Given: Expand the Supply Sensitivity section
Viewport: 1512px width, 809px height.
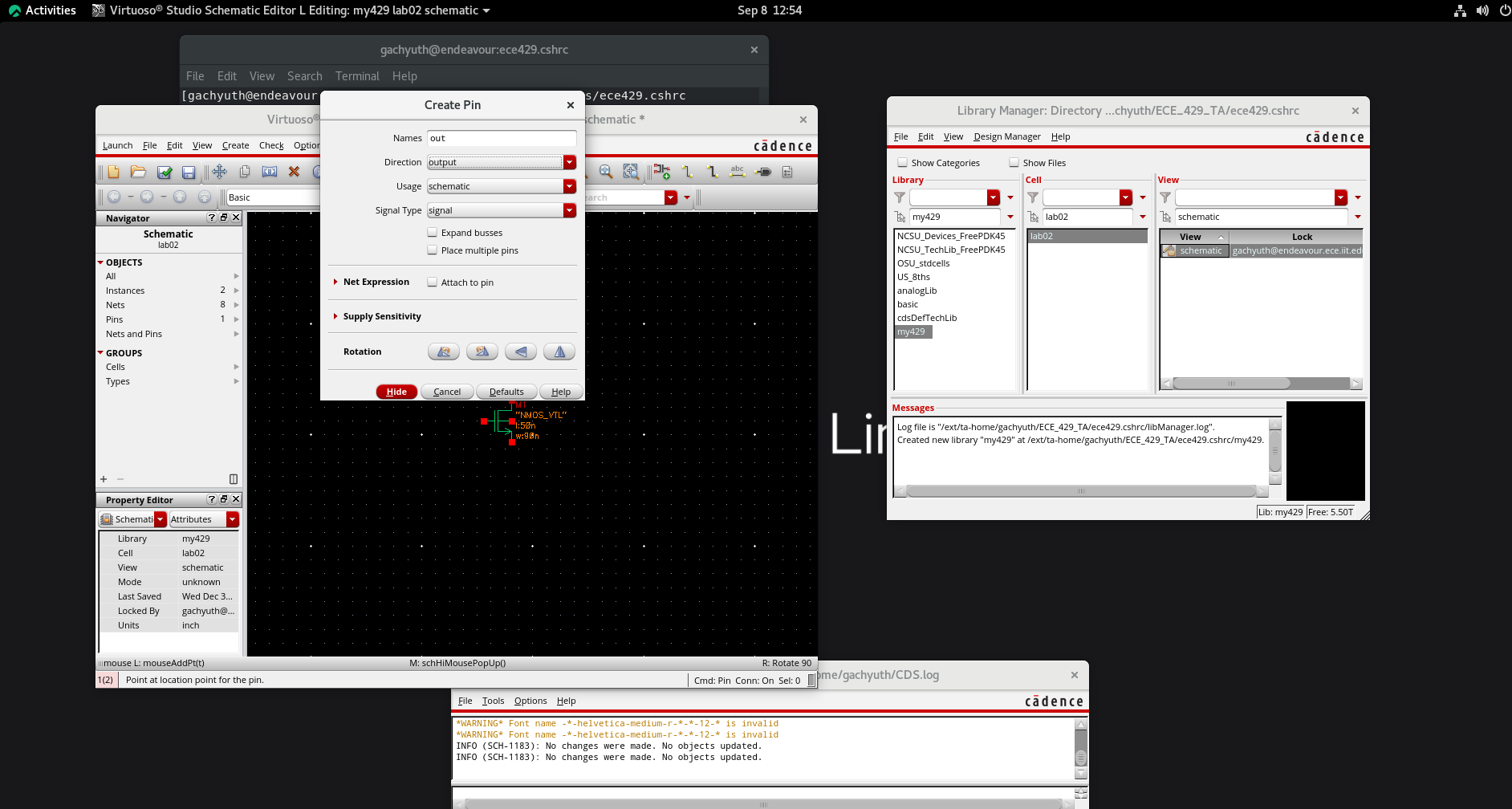Looking at the screenshot, I should point(335,316).
